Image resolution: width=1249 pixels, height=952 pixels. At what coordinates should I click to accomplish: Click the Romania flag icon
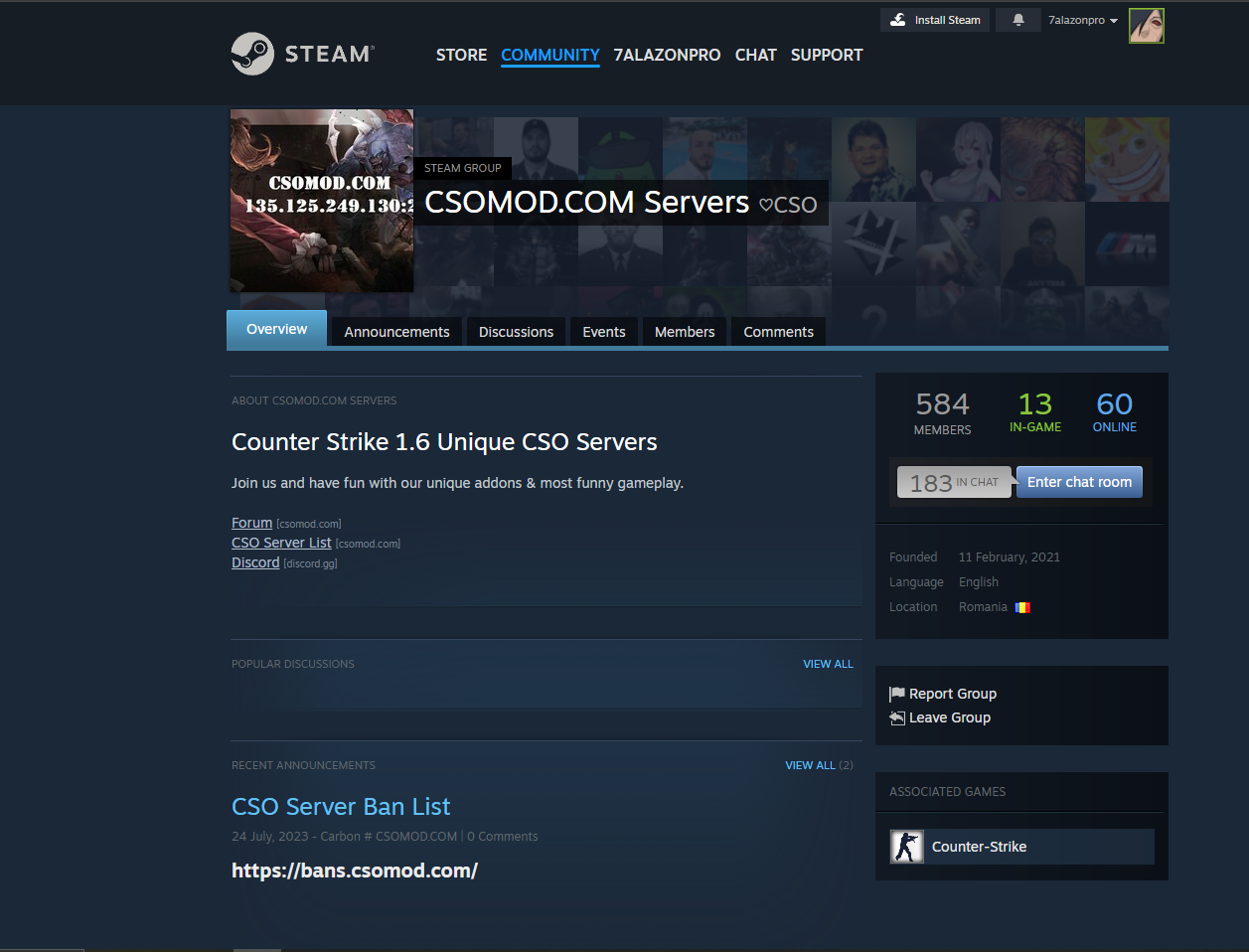tap(1022, 607)
